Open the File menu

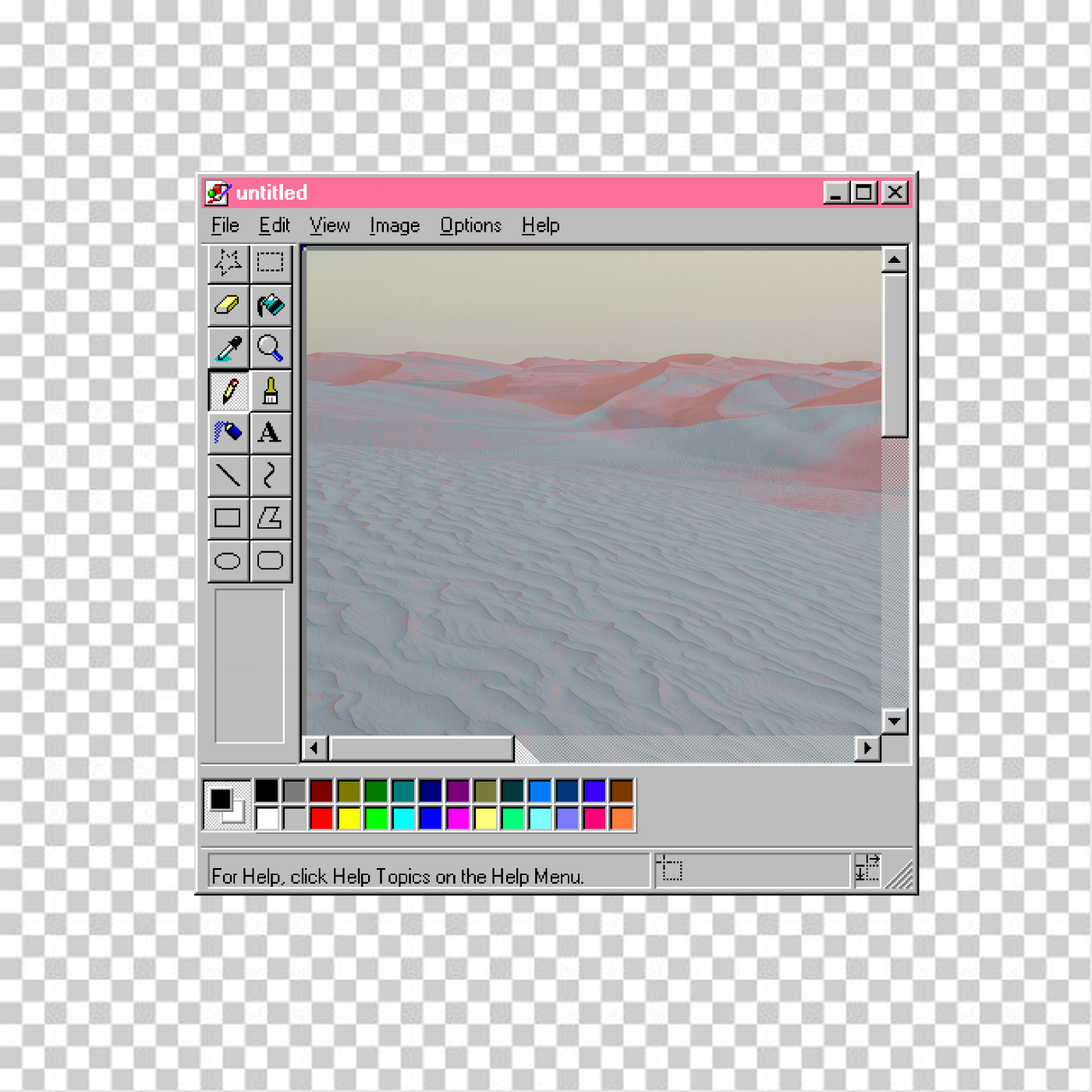225,225
